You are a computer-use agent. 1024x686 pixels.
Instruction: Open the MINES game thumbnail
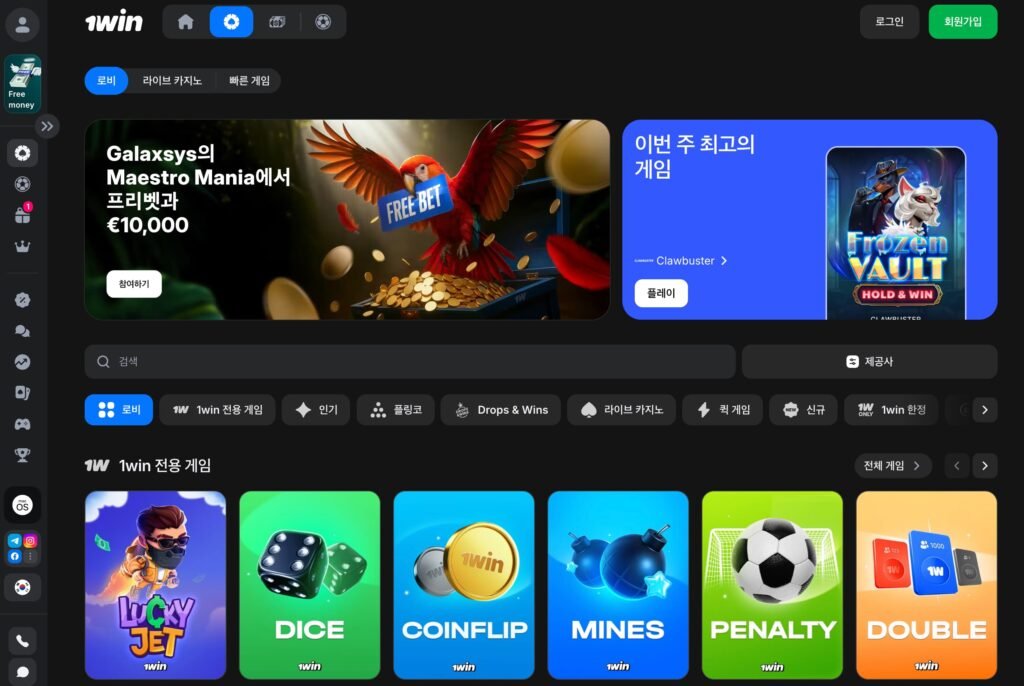(618, 585)
